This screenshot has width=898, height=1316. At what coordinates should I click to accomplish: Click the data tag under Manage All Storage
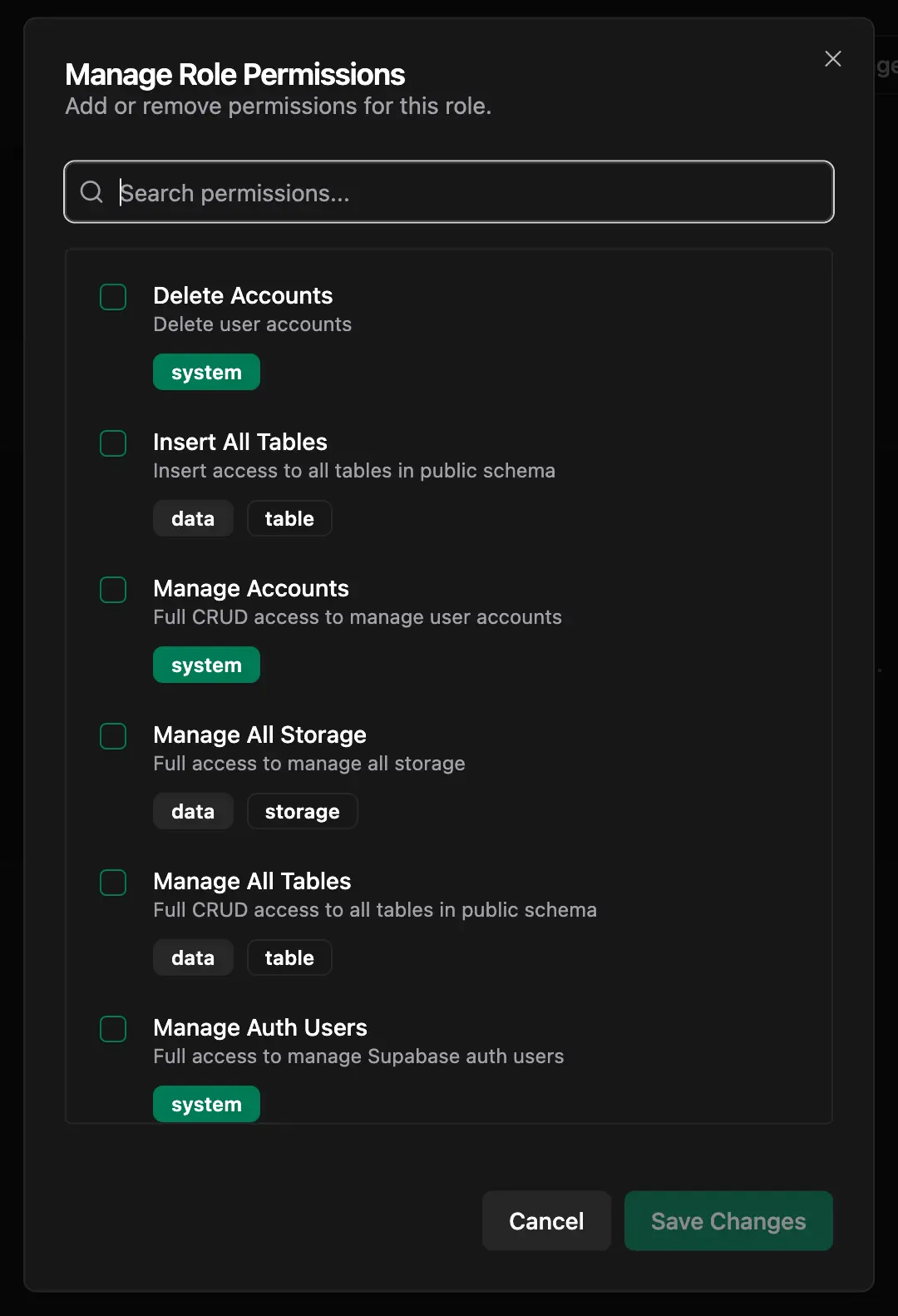(193, 811)
